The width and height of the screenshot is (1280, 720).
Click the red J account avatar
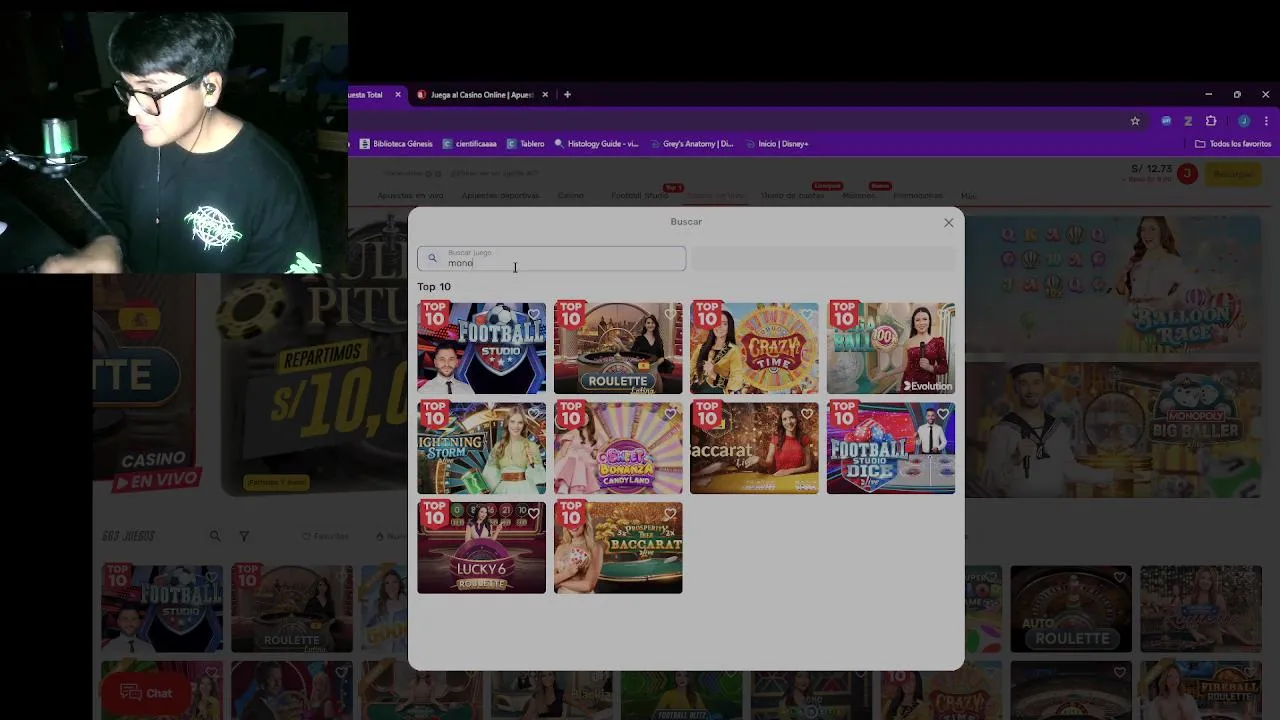pos(1187,174)
